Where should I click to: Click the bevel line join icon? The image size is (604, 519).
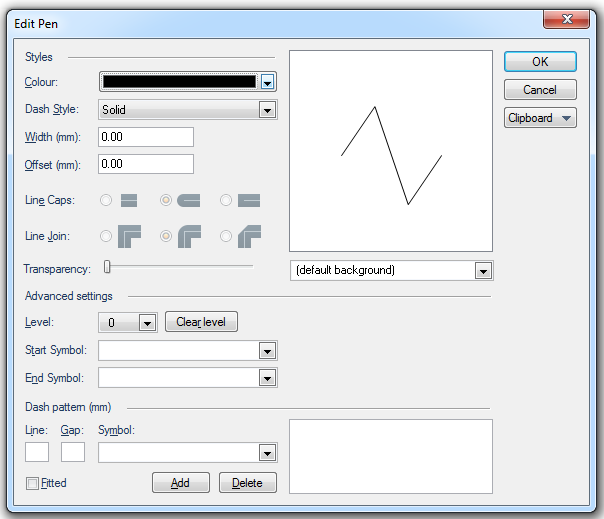pyautogui.click(x=250, y=236)
